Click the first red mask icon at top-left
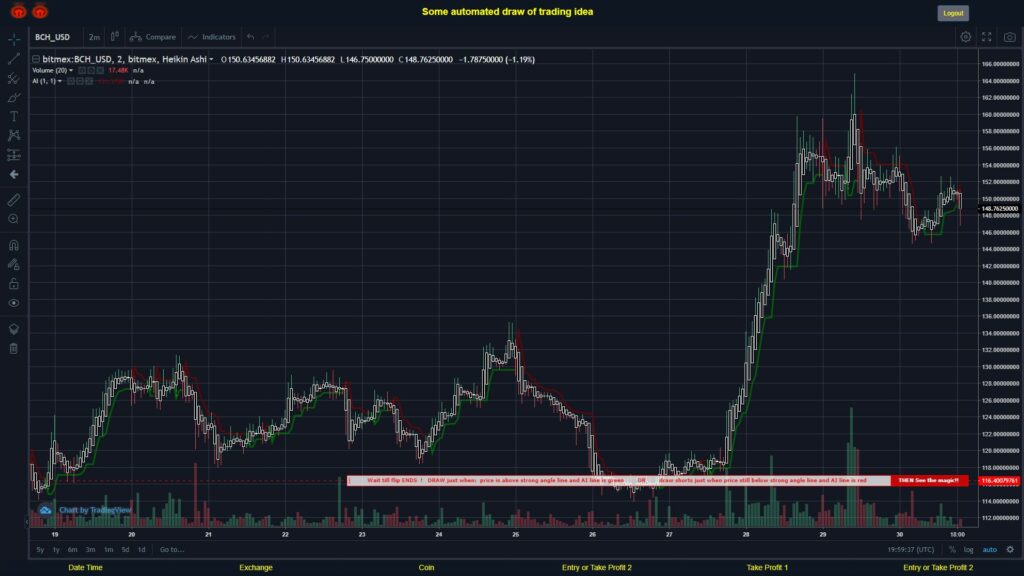 pyautogui.click(x=18, y=11)
